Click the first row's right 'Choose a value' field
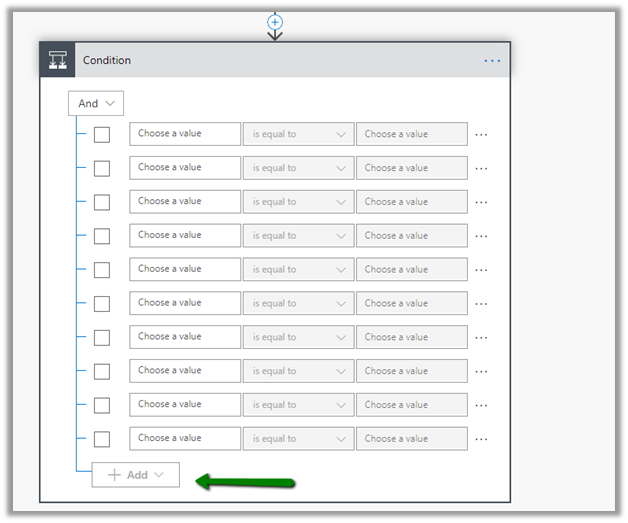This screenshot has width=628, height=523. [x=412, y=134]
